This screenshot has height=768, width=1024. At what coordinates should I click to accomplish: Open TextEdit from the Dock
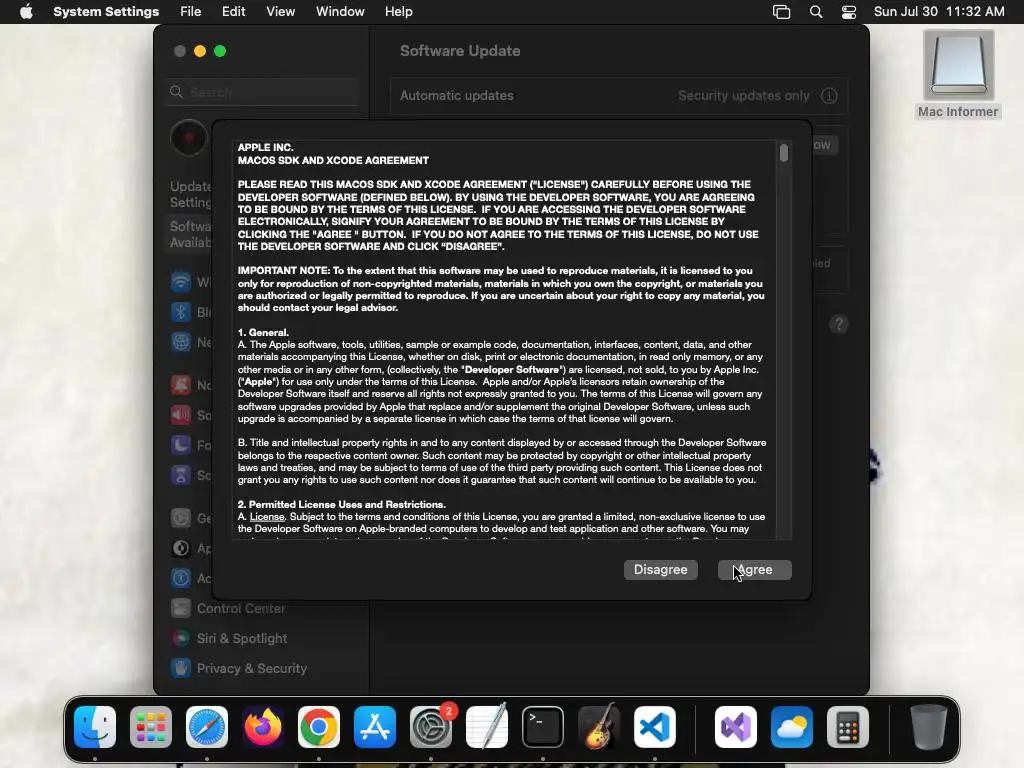(x=487, y=727)
